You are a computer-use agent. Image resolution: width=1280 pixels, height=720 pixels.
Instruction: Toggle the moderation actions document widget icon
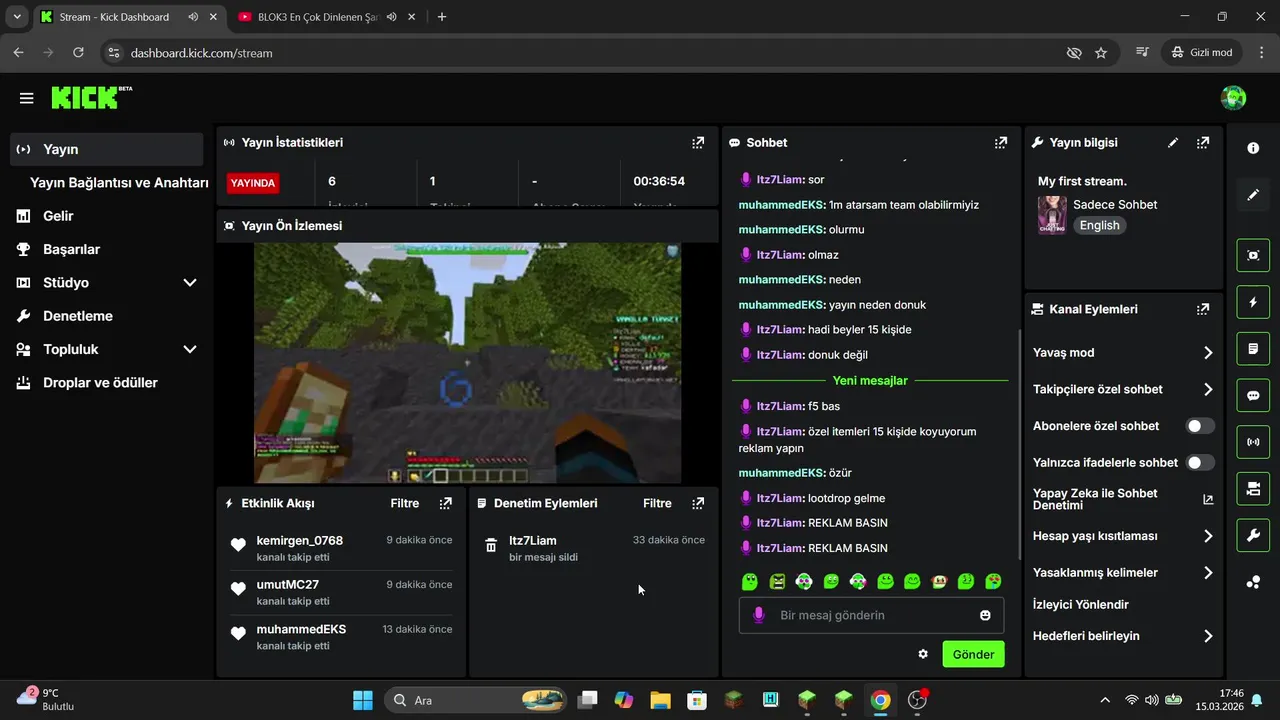(1253, 349)
